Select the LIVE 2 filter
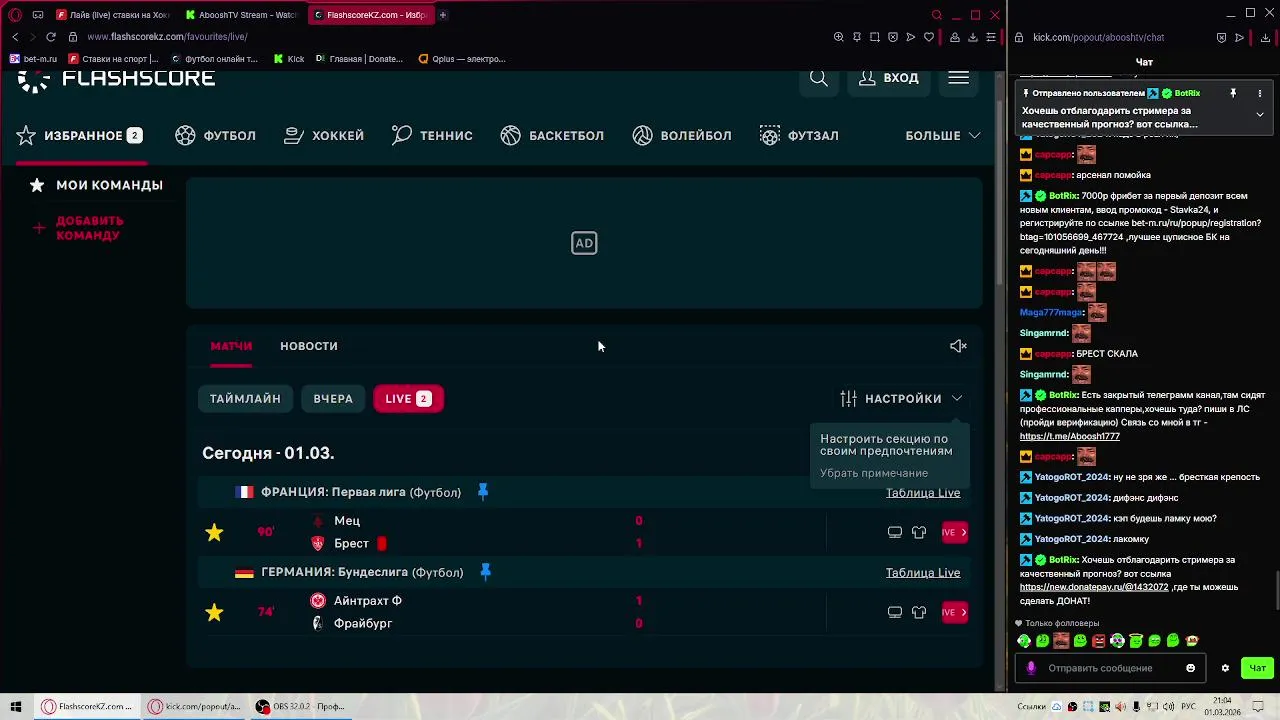 pyautogui.click(x=408, y=399)
